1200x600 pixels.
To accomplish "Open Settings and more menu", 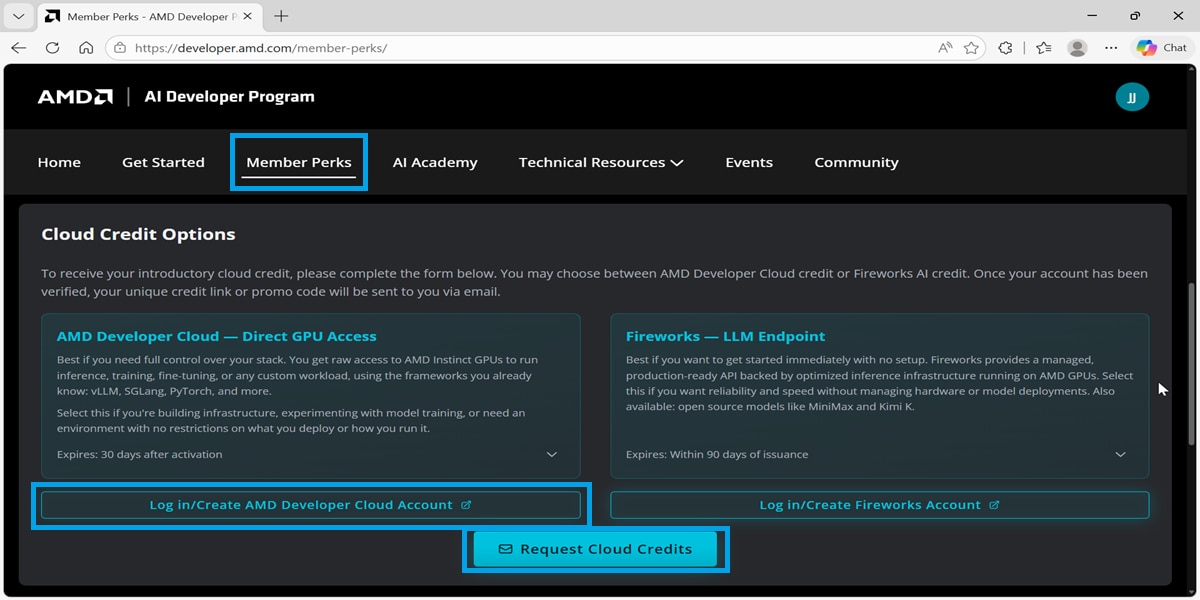I will pos(1111,47).
